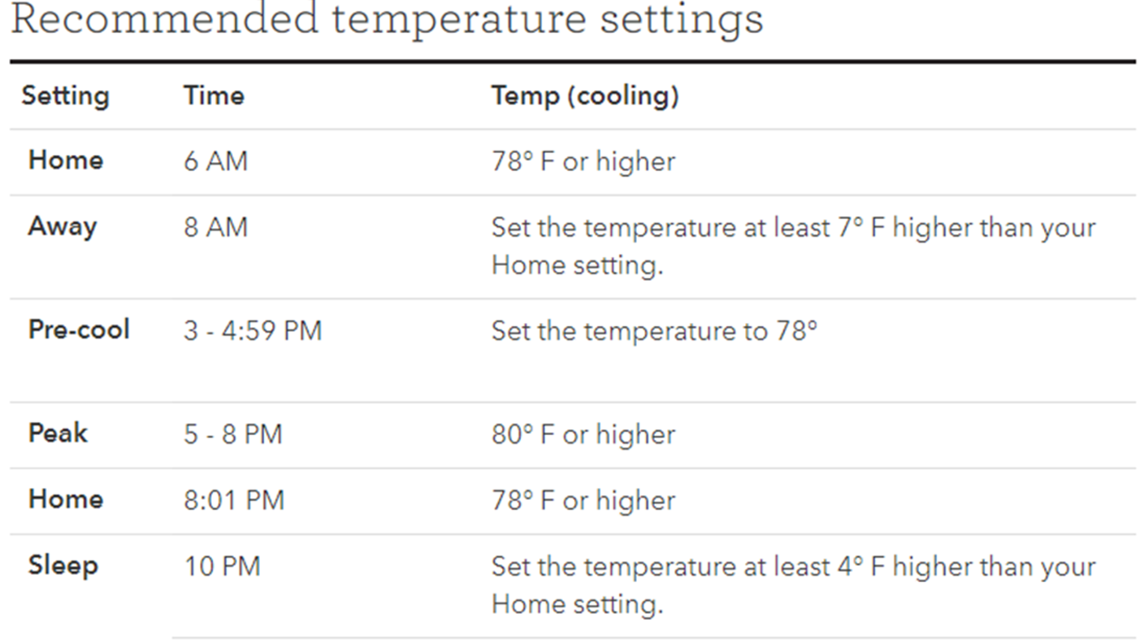Click the 4° F higher Sleep description
The width and height of the screenshot is (1140, 641).
[x=794, y=585]
